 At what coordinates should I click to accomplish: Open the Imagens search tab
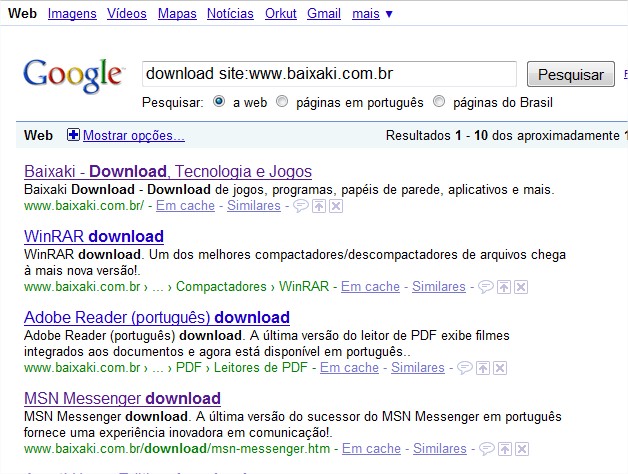point(72,14)
